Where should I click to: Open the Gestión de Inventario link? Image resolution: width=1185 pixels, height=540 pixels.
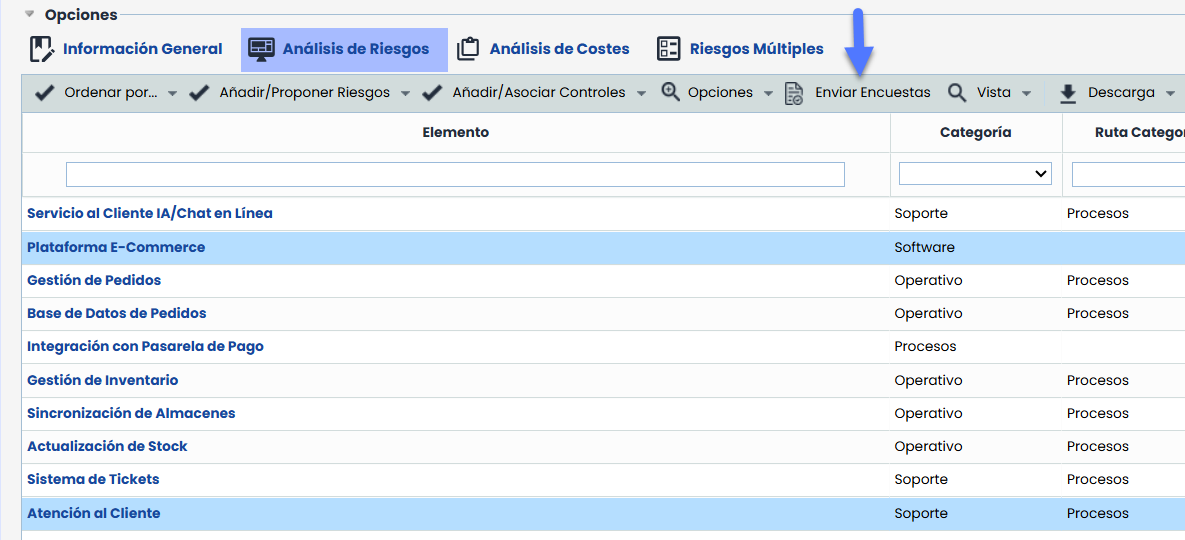point(103,380)
